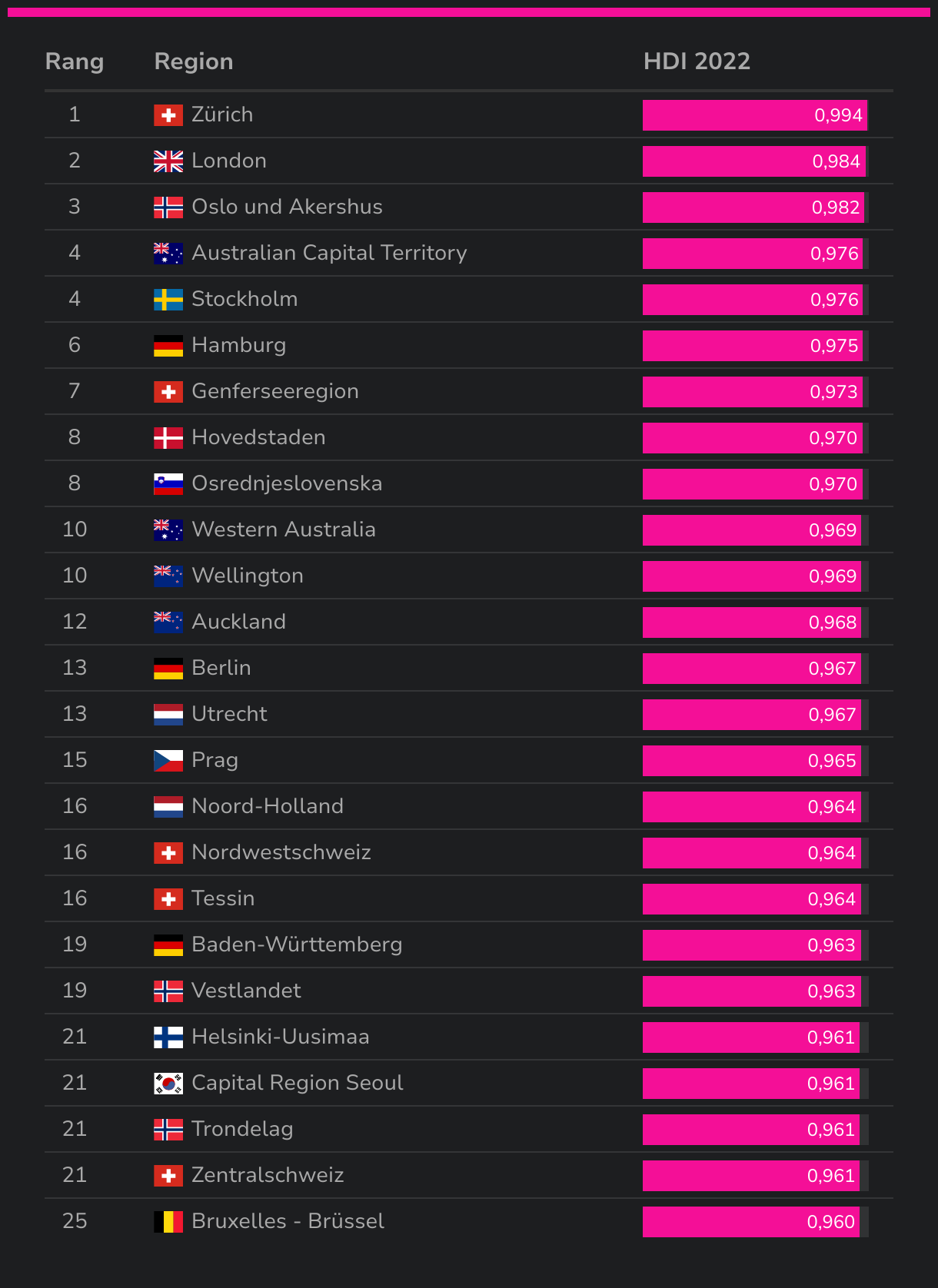The image size is (938, 1288).
Task: Click the Finnish flag next to Helsinki-Uusimaa
Action: coord(168,1037)
